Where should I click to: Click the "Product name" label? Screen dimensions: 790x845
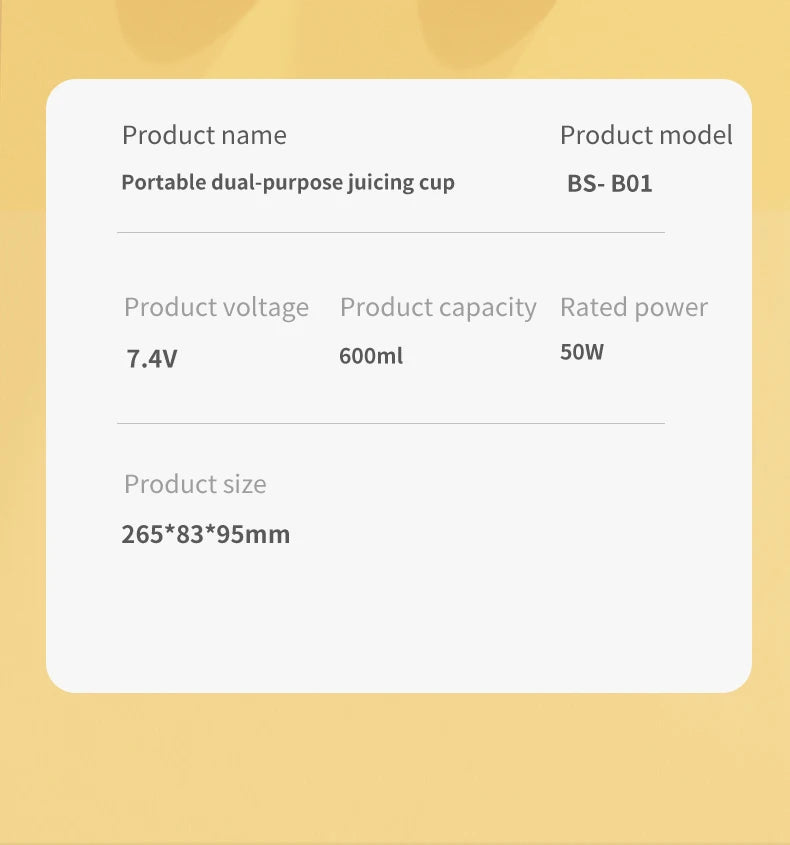(x=204, y=135)
